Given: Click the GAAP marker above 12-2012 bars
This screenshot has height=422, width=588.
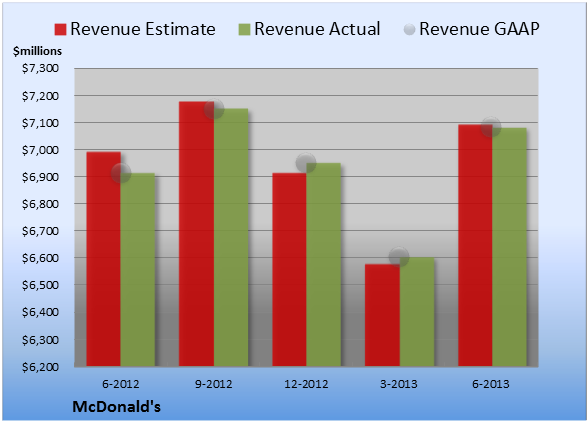Looking at the screenshot, I should click(306, 163).
